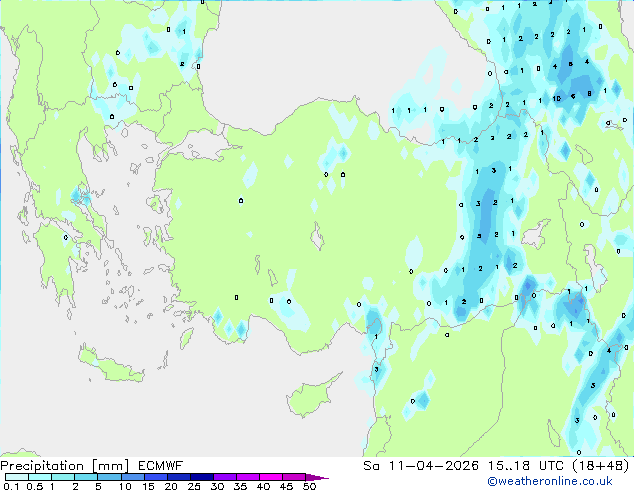Select the 1–2 mm legend color swatch

pos(63,477)
